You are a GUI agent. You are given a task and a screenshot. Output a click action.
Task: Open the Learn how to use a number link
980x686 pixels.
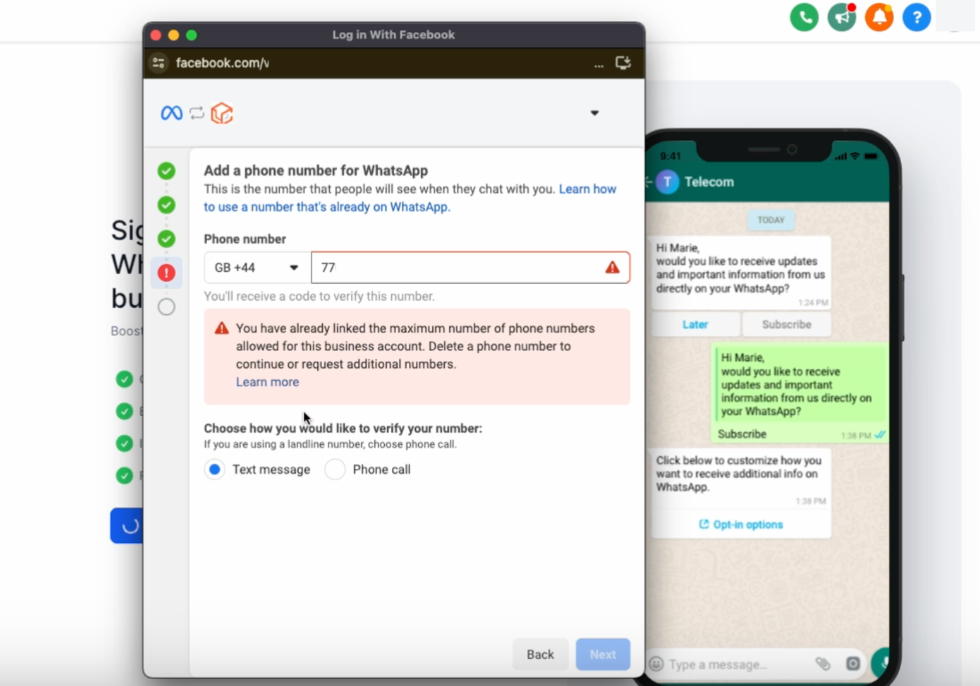pyautogui.click(x=410, y=198)
